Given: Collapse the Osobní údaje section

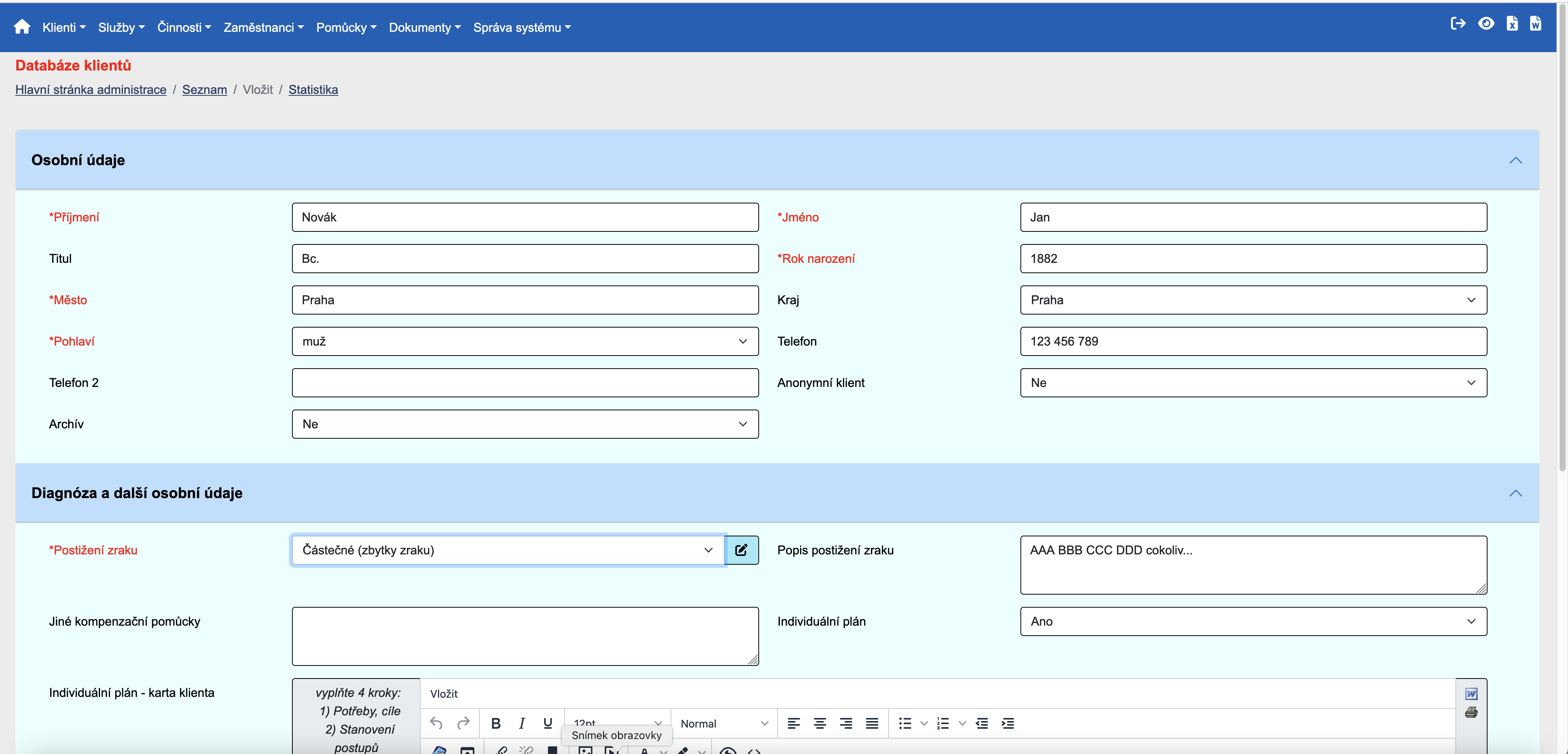Looking at the screenshot, I should (x=1515, y=160).
